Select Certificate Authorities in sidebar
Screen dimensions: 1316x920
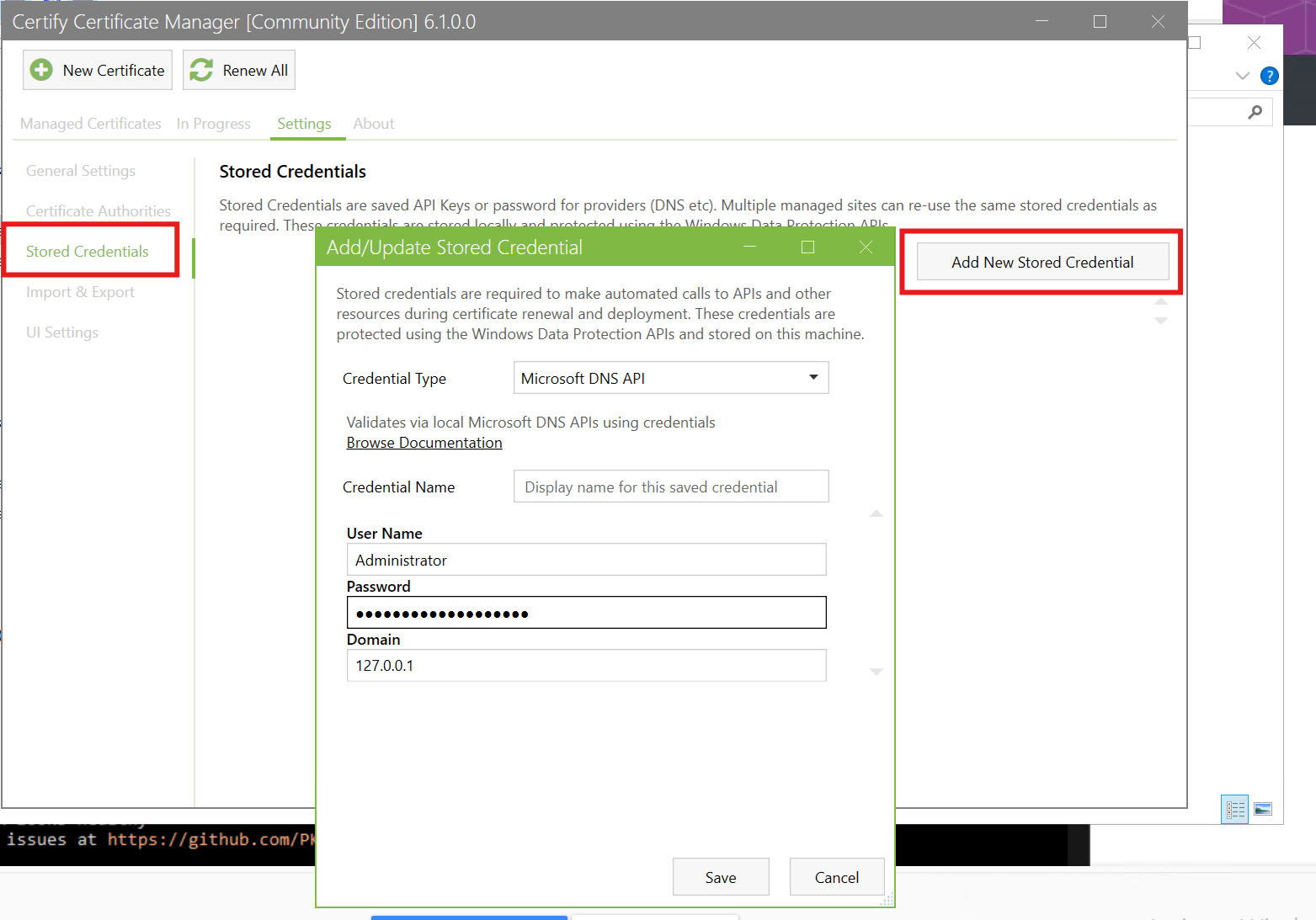99,211
